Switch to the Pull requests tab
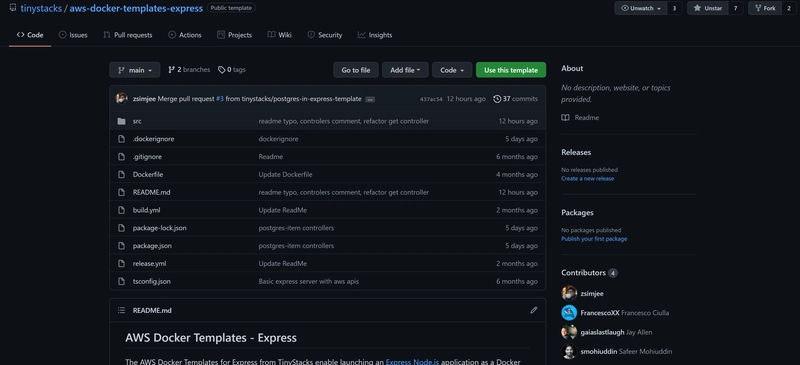The height and width of the screenshot is (365, 800). tap(128, 35)
